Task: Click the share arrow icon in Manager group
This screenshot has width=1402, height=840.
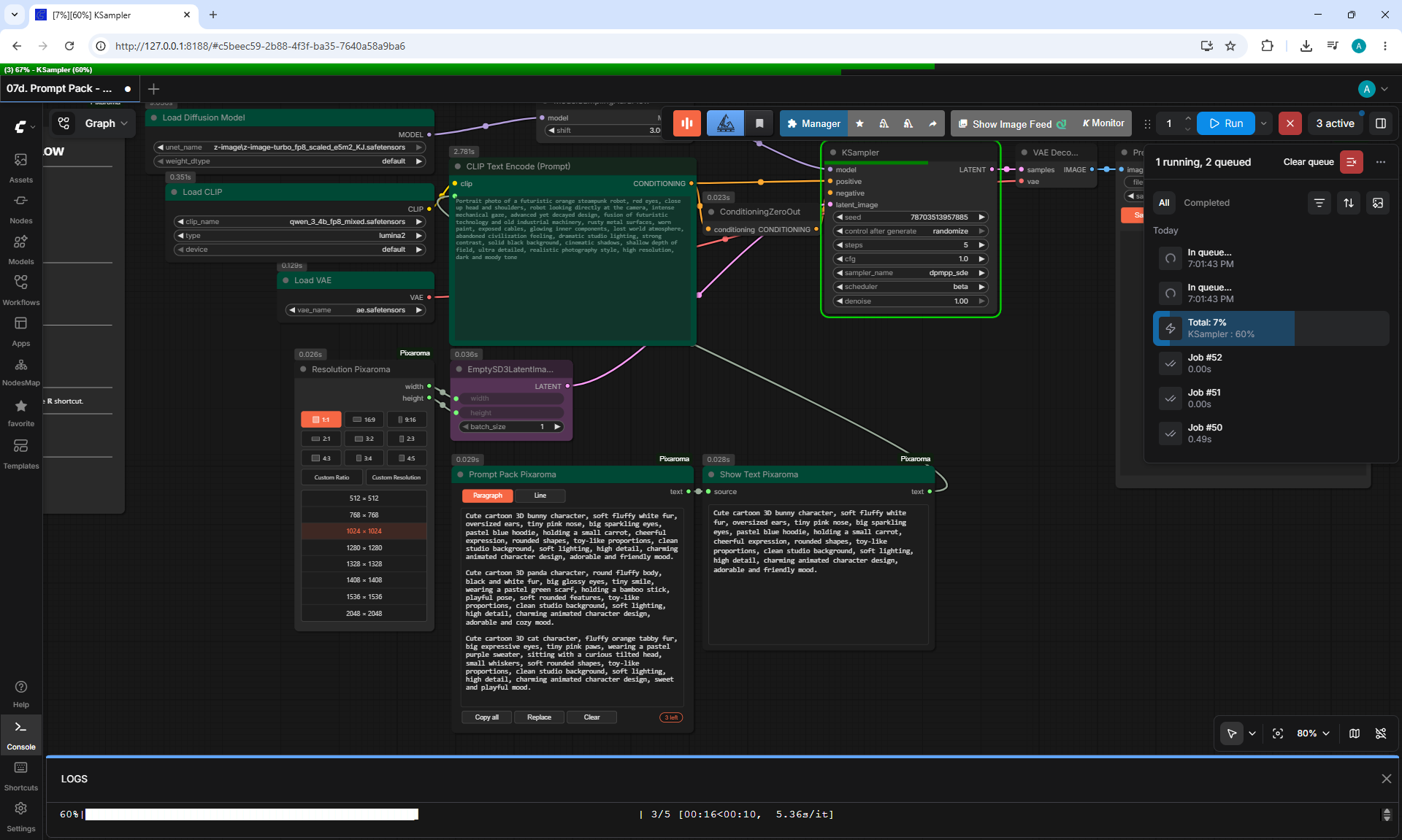Action: pos(932,123)
